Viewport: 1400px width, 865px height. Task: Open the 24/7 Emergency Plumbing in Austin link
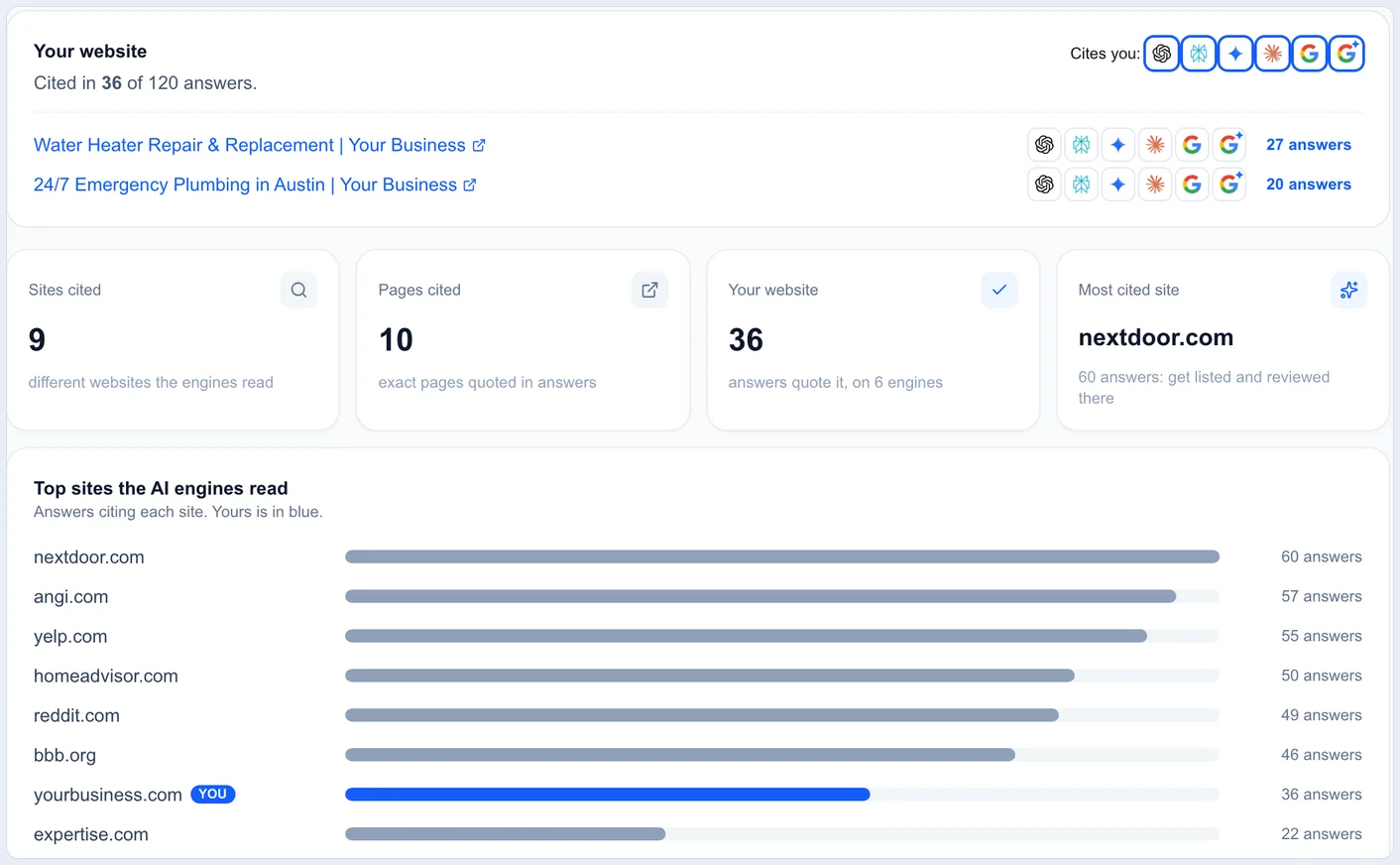tap(255, 185)
